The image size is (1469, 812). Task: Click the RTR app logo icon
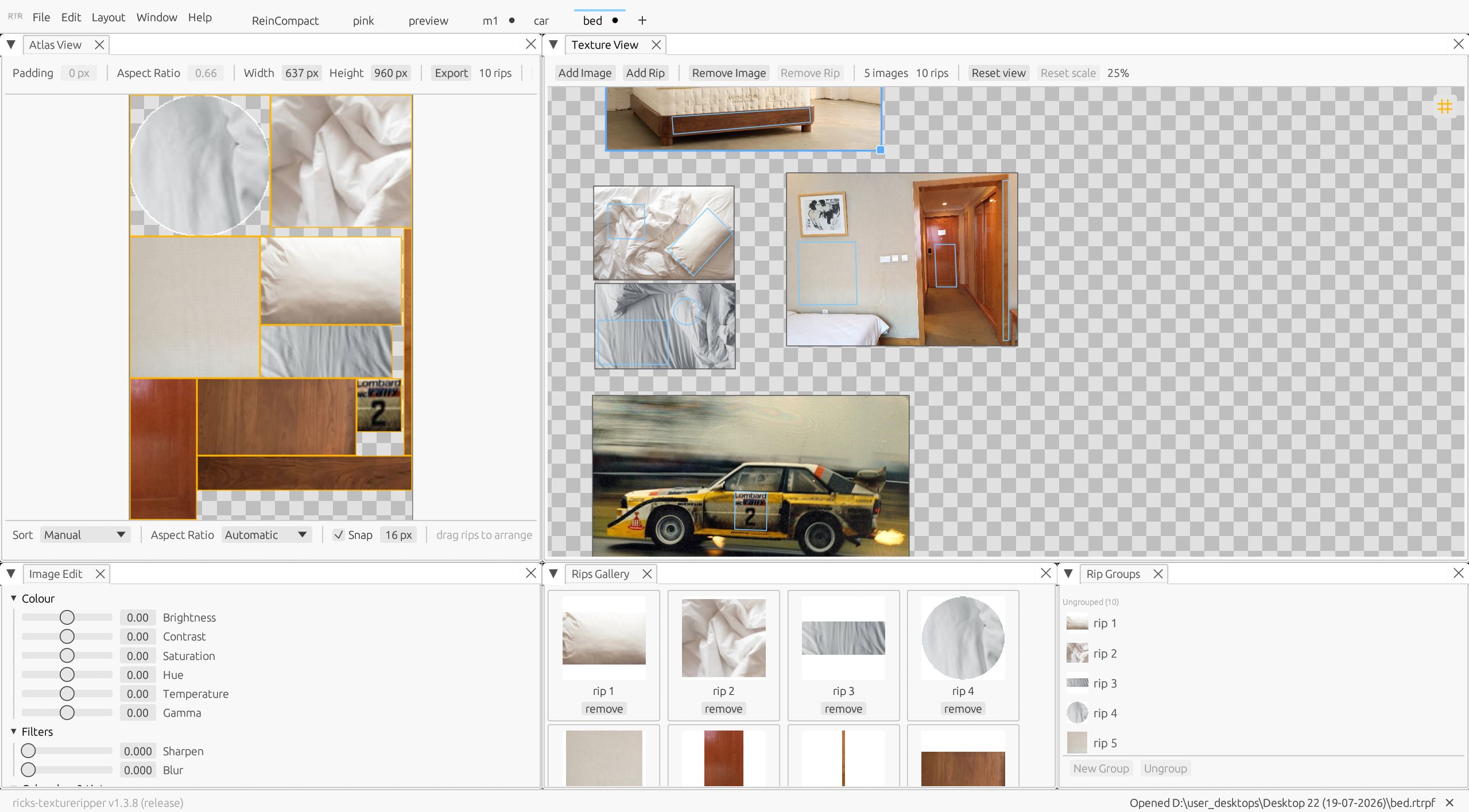15,17
